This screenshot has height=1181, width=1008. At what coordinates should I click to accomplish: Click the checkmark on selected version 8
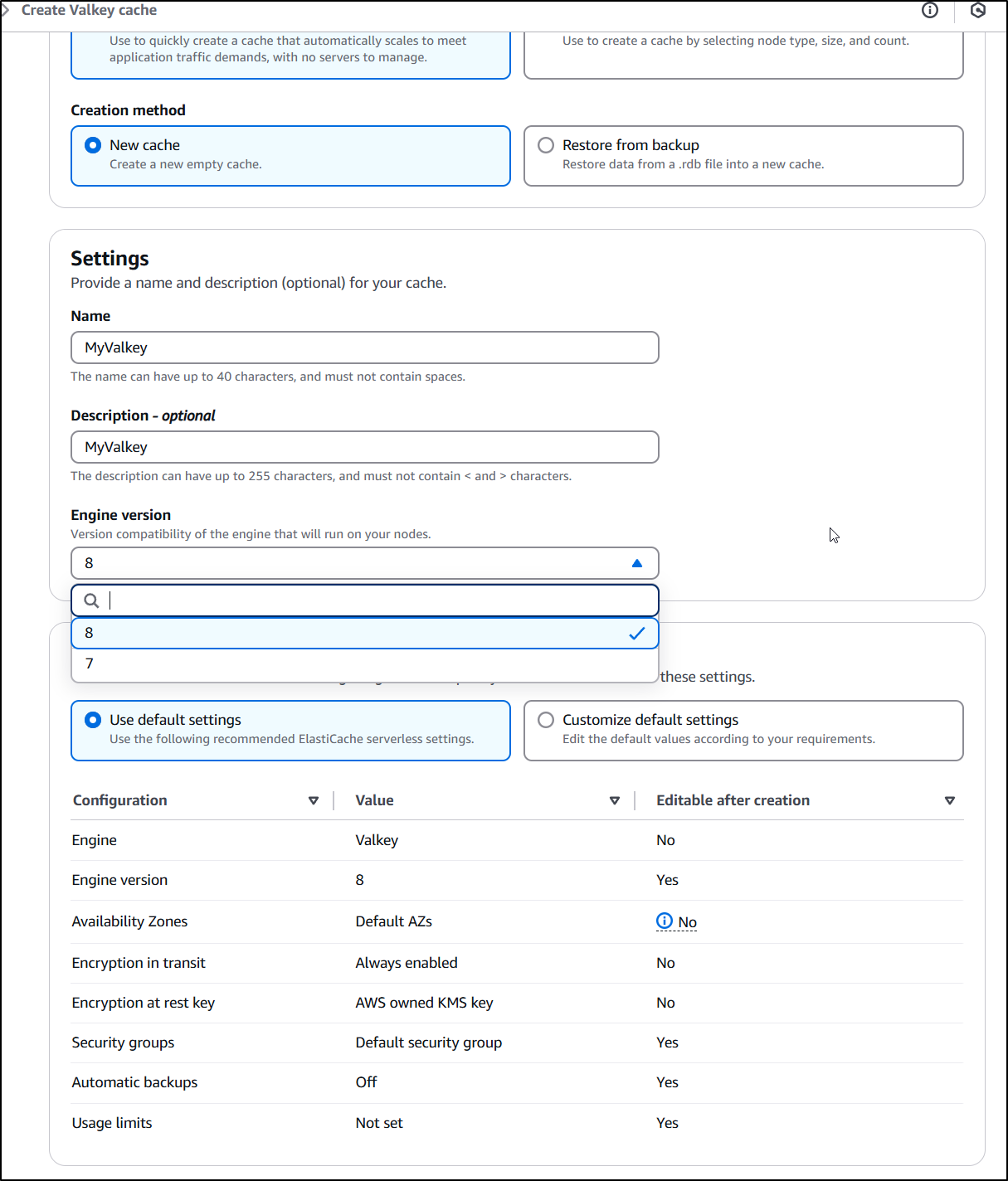click(x=637, y=634)
